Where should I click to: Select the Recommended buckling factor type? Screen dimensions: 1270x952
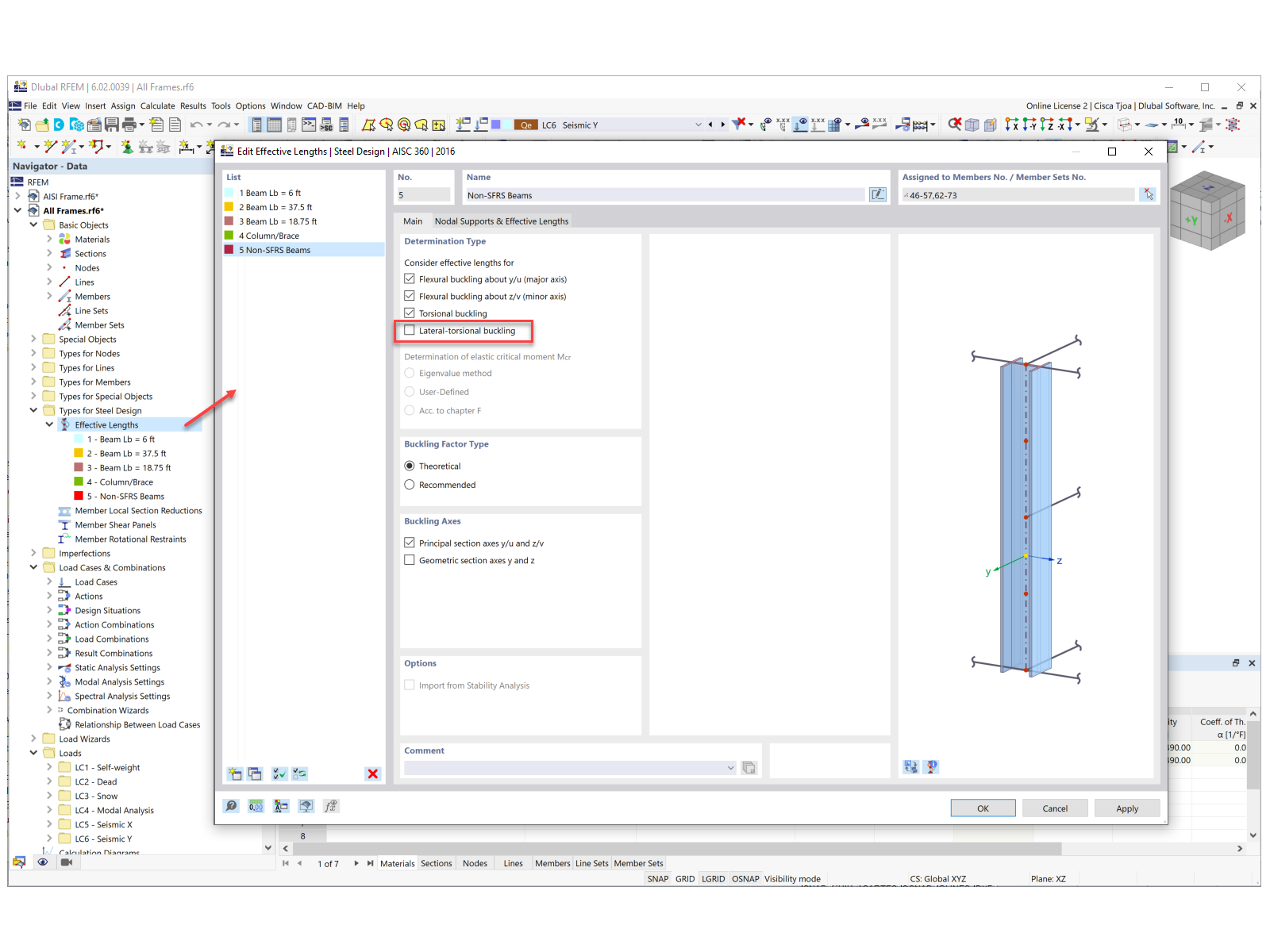point(410,484)
